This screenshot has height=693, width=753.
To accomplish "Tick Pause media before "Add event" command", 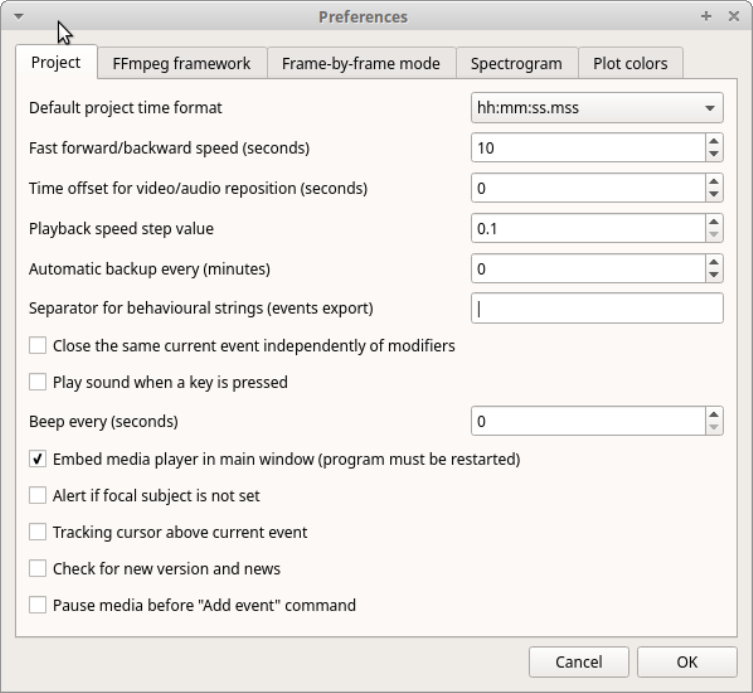I will (38, 605).
